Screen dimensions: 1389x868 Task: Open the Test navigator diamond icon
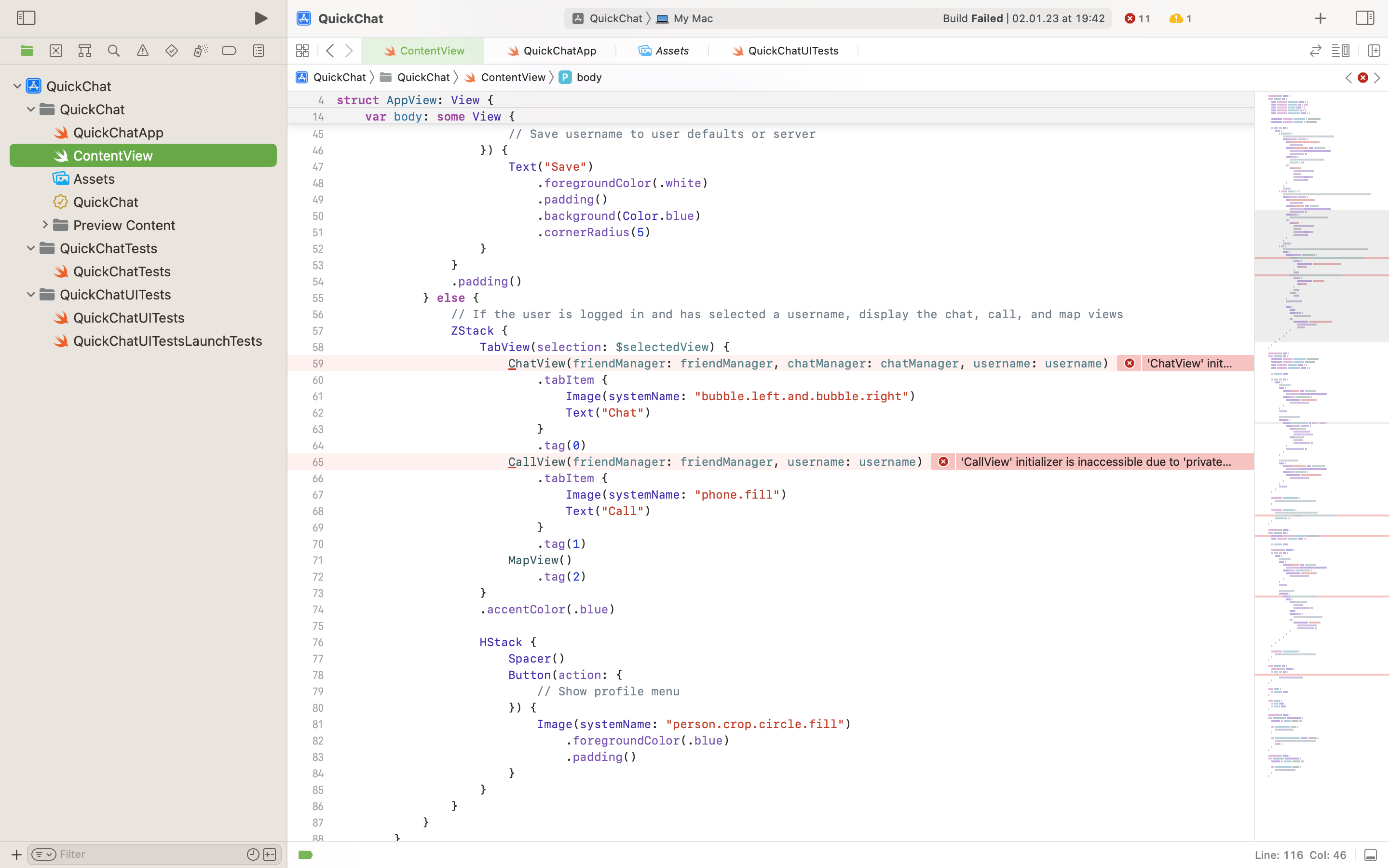tap(171, 51)
